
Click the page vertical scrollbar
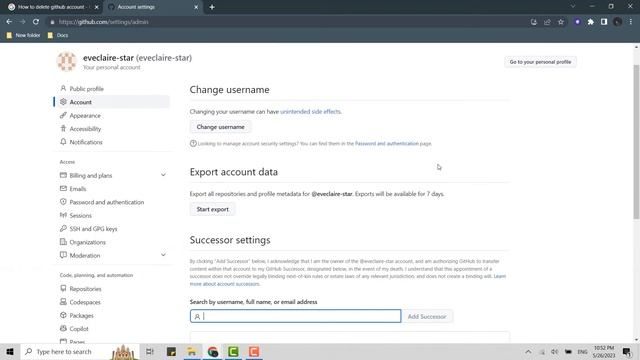[x=636, y=143]
